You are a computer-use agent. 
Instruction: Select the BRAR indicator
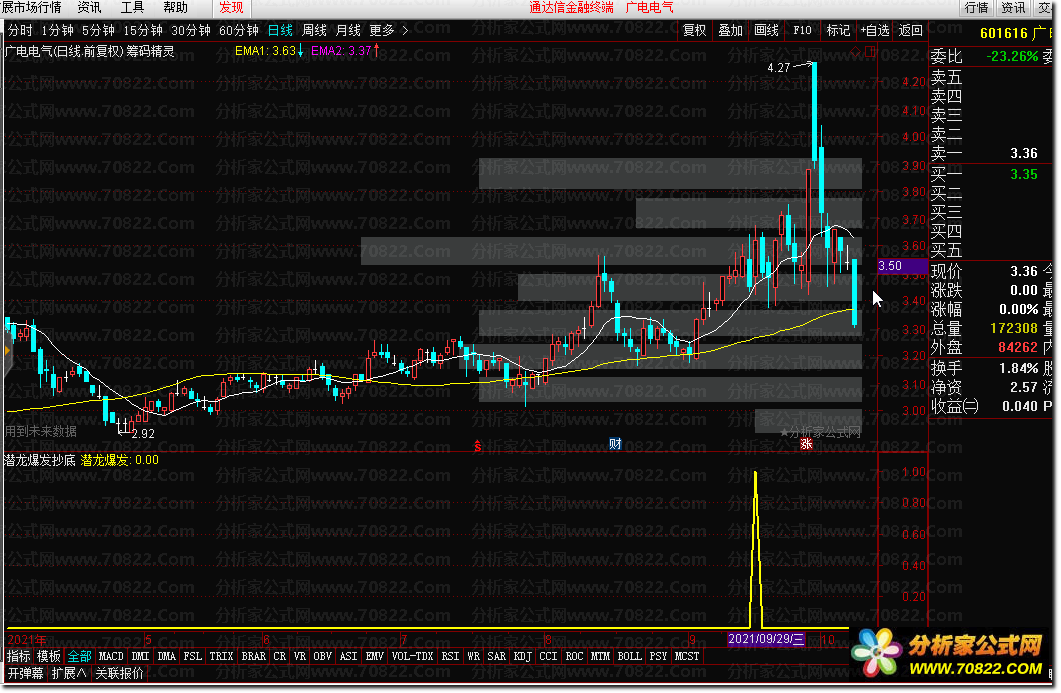(254, 656)
